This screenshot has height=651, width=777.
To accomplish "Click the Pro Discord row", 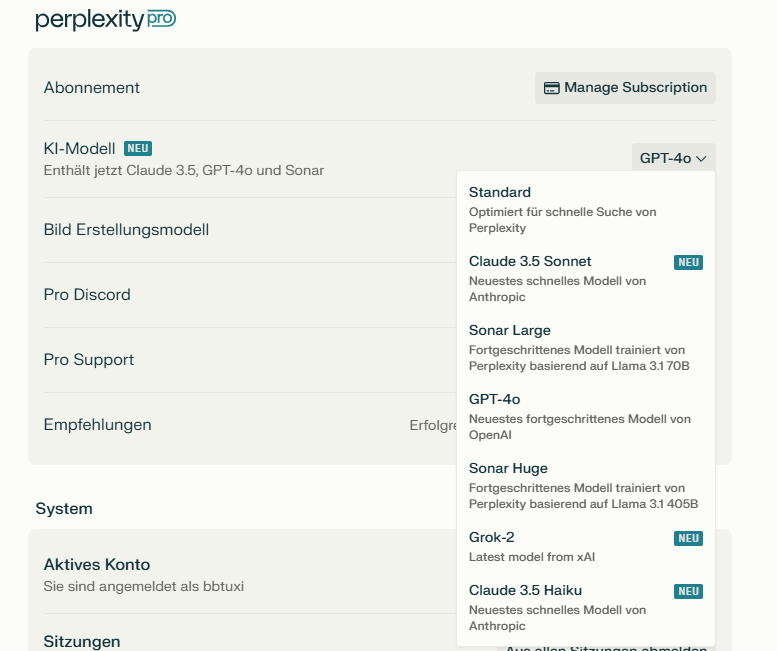I will click(88, 295).
